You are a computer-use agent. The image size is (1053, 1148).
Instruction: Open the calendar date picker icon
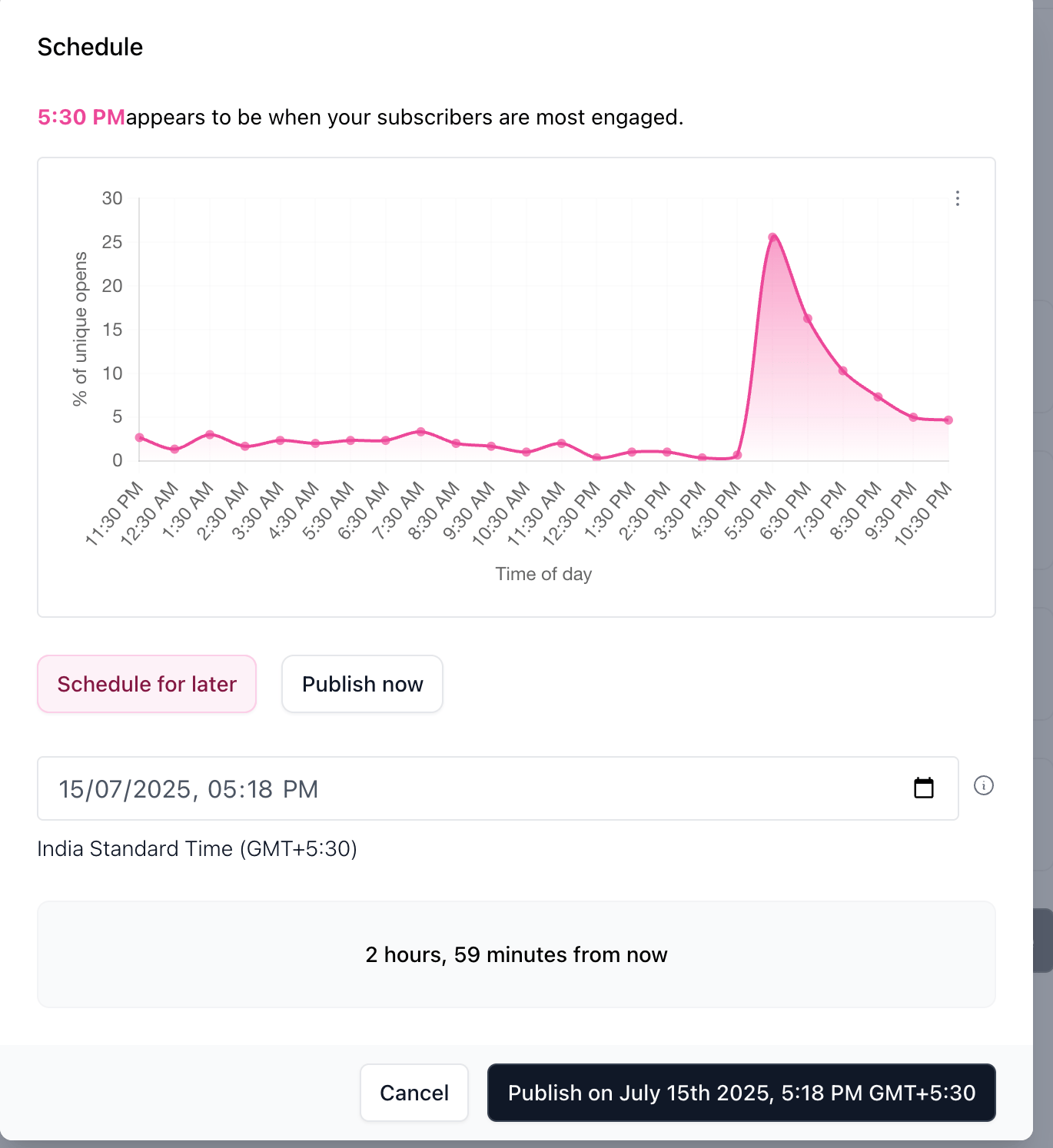(924, 788)
